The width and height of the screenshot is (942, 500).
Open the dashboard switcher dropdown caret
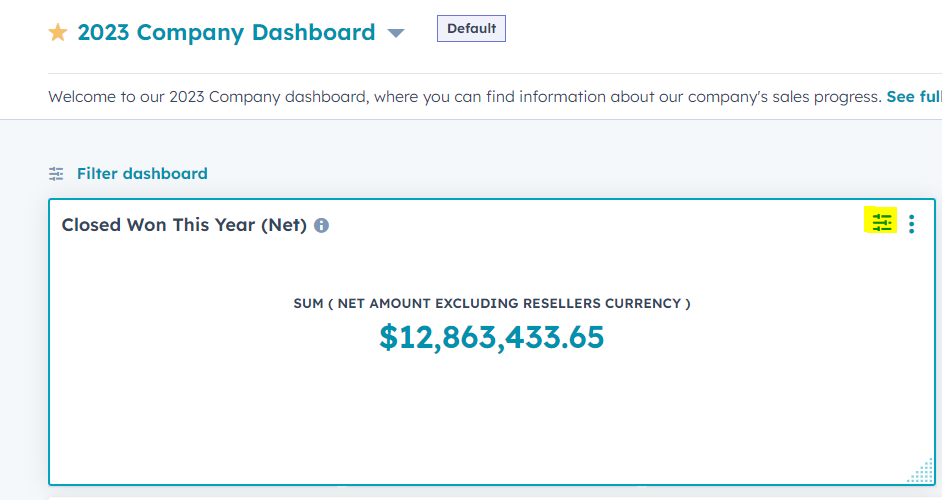396,34
